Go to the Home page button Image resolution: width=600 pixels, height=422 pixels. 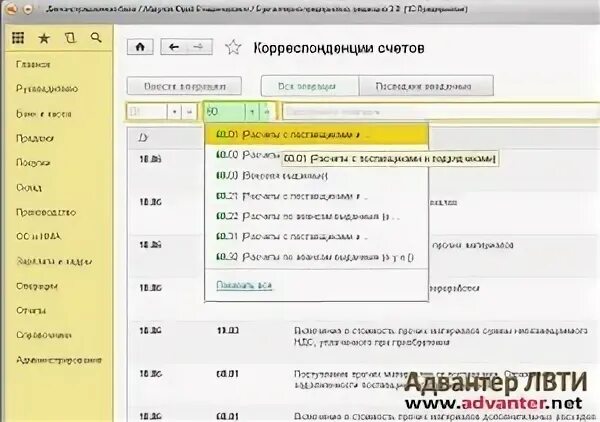pos(140,47)
